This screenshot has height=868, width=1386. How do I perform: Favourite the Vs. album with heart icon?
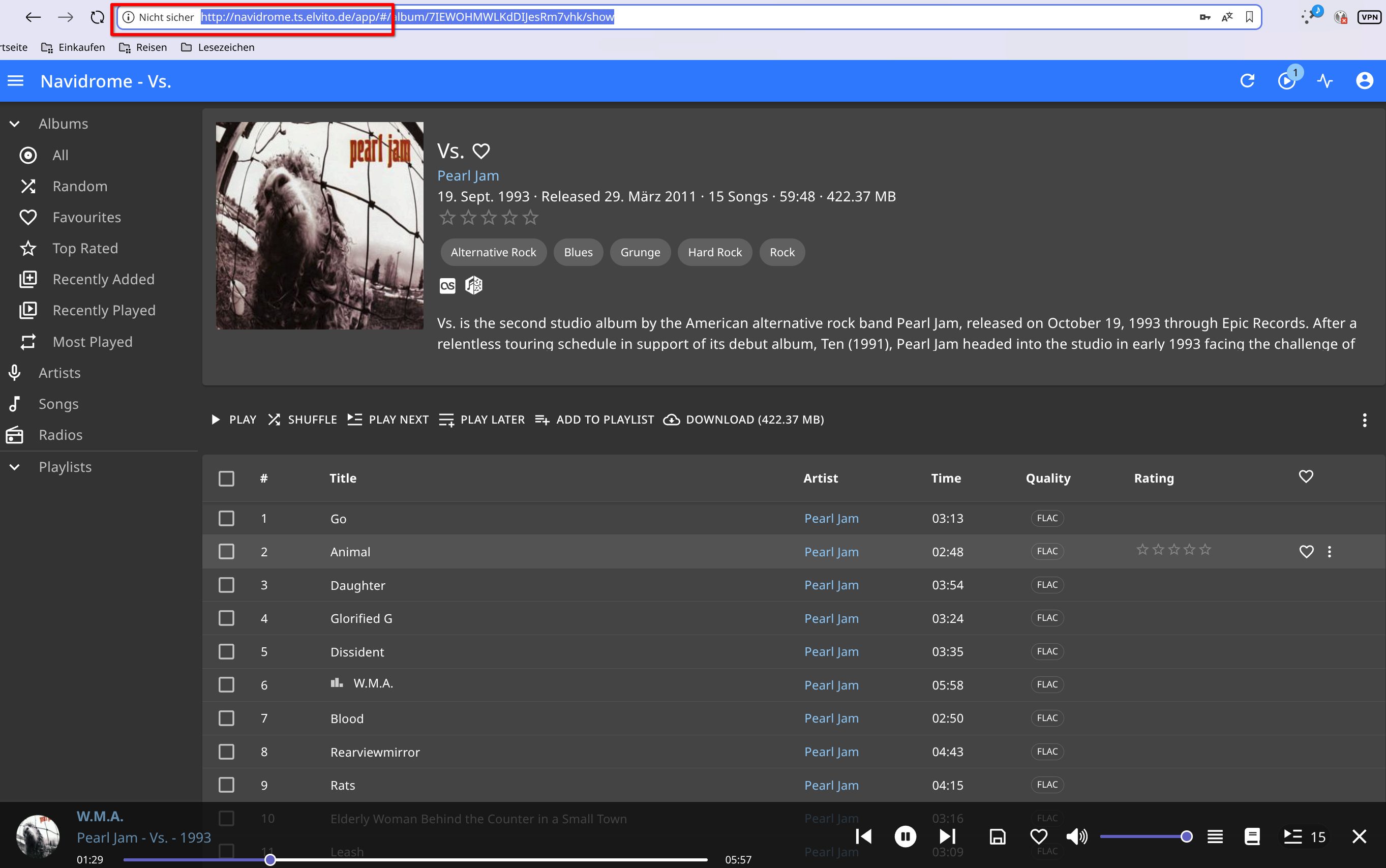481,151
